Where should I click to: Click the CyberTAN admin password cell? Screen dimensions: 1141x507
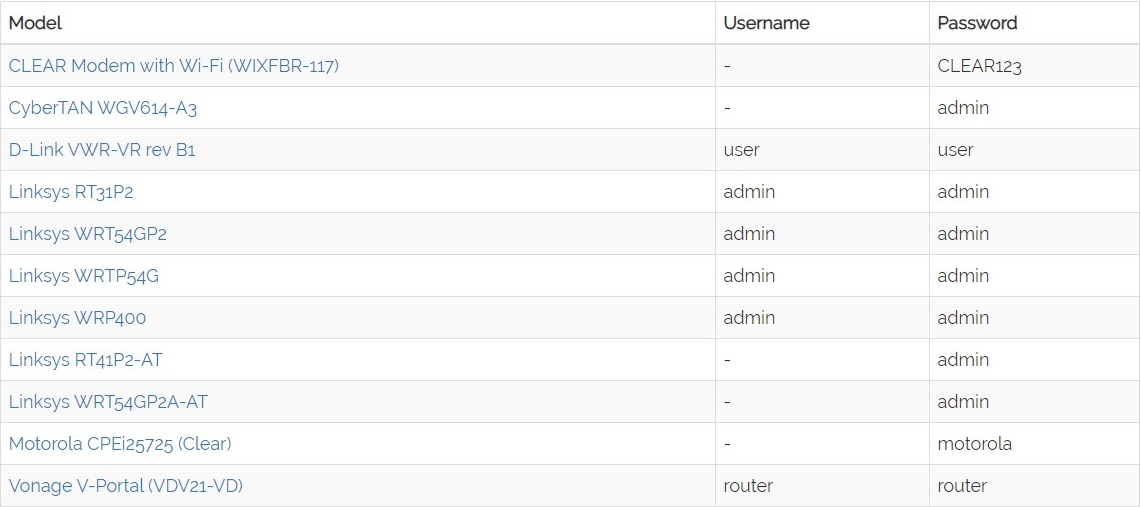point(963,108)
